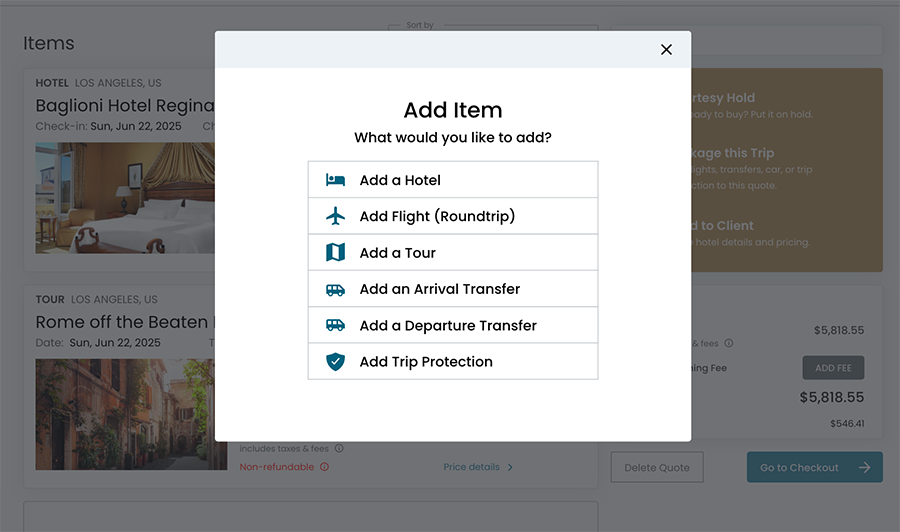
Task: Choose Add Flight (Roundtrip) option
Action: [x=437, y=216]
